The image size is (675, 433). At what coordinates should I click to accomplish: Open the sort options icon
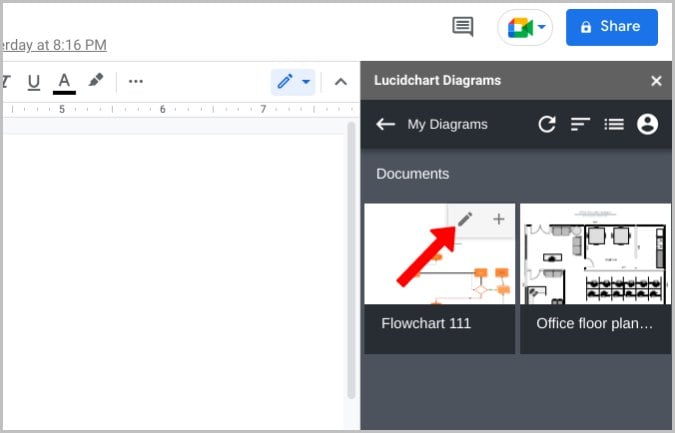point(580,124)
